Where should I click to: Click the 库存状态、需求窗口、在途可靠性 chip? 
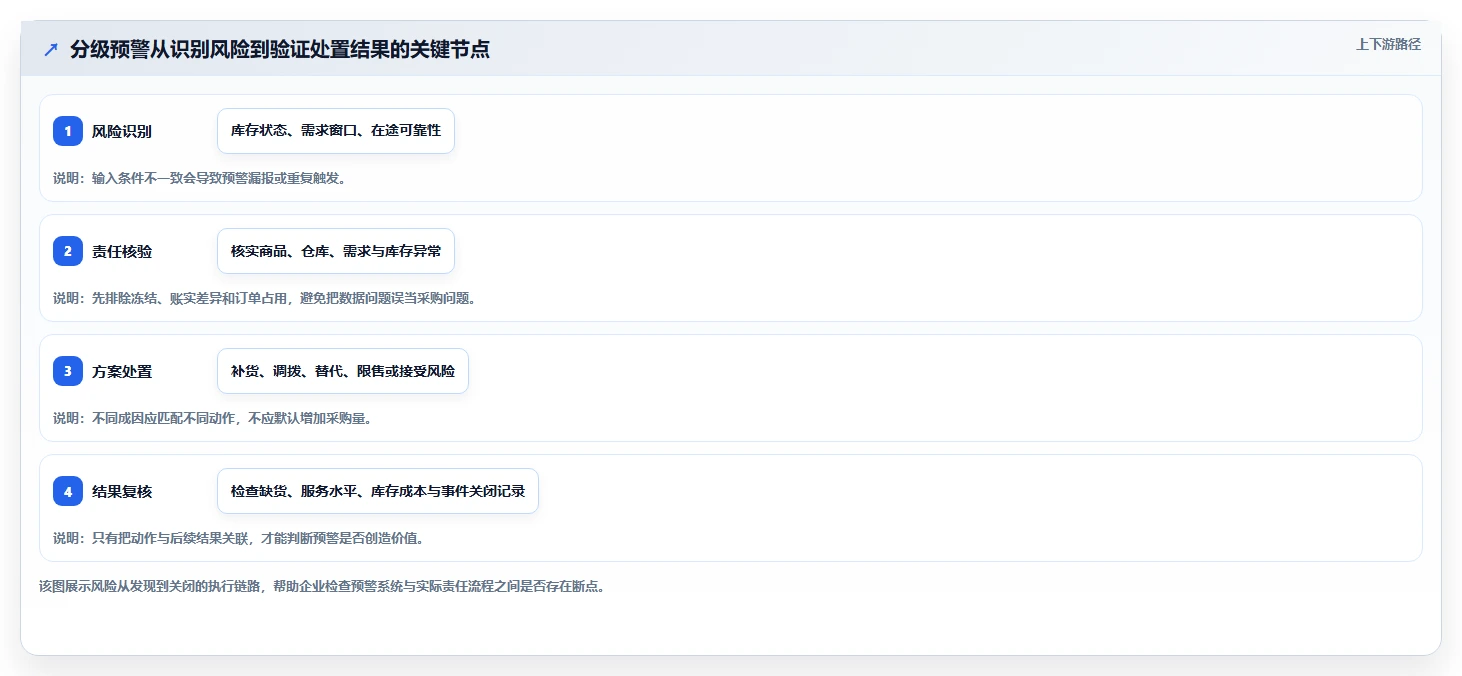[x=336, y=131]
